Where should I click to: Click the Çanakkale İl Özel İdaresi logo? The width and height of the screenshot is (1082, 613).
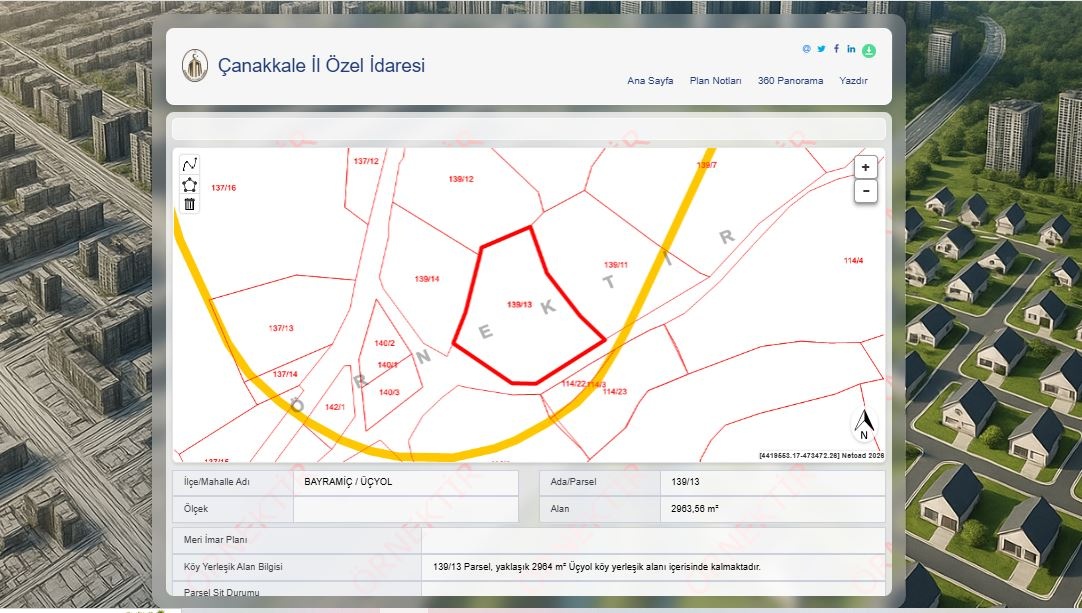(195, 66)
